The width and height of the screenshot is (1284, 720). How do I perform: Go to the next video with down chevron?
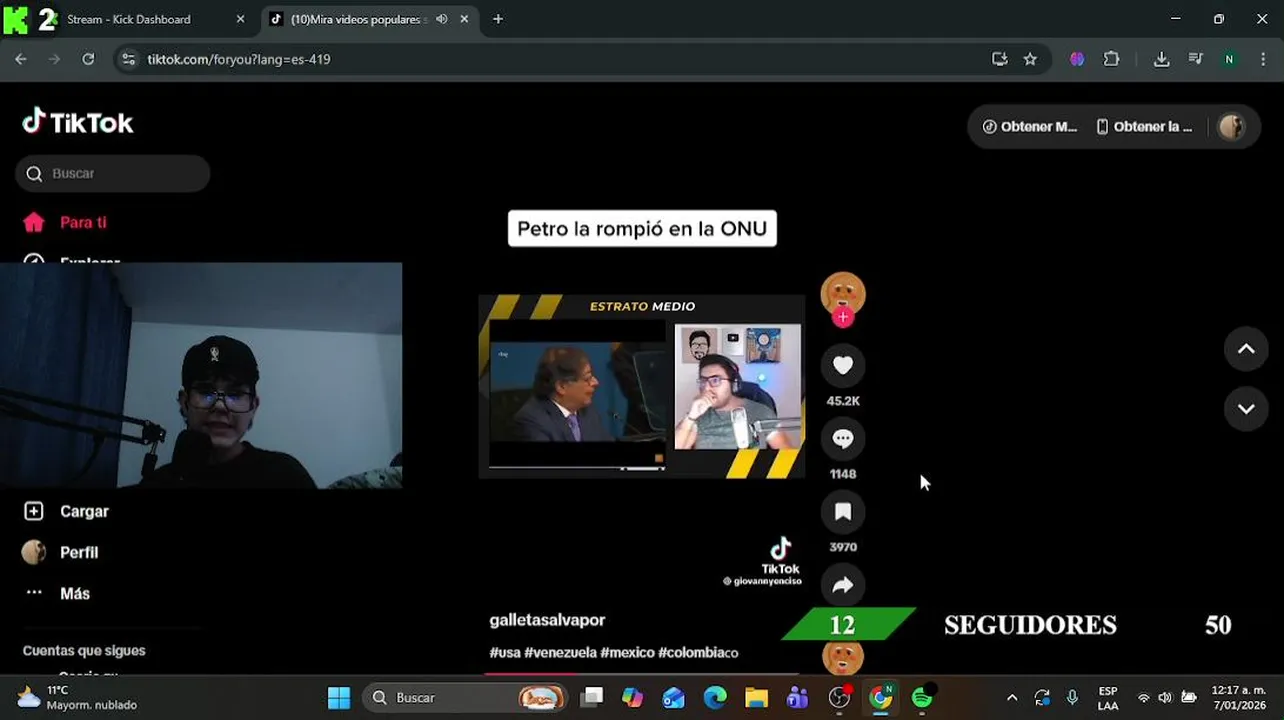(1246, 408)
